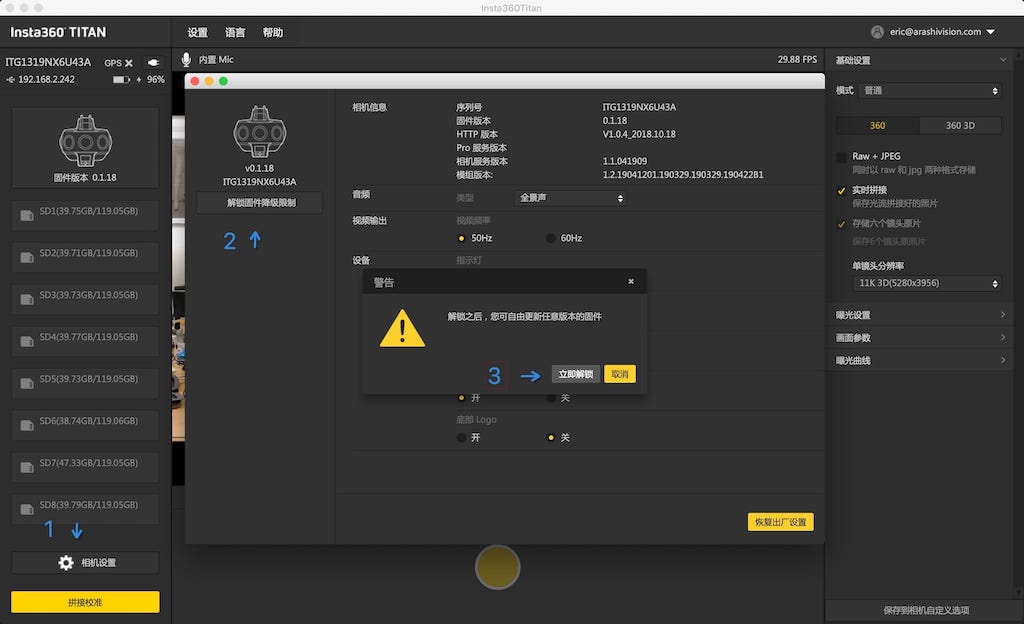Click the yellow warning triangle icon

(x=402, y=329)
